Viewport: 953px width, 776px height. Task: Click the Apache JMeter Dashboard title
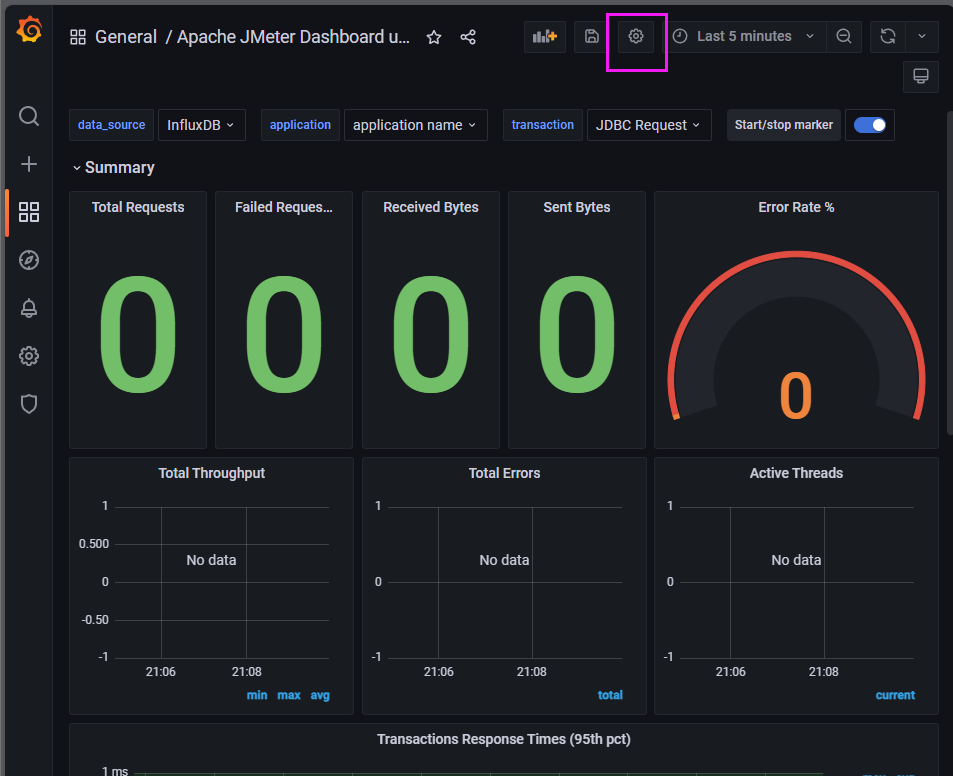coord(294,37)
